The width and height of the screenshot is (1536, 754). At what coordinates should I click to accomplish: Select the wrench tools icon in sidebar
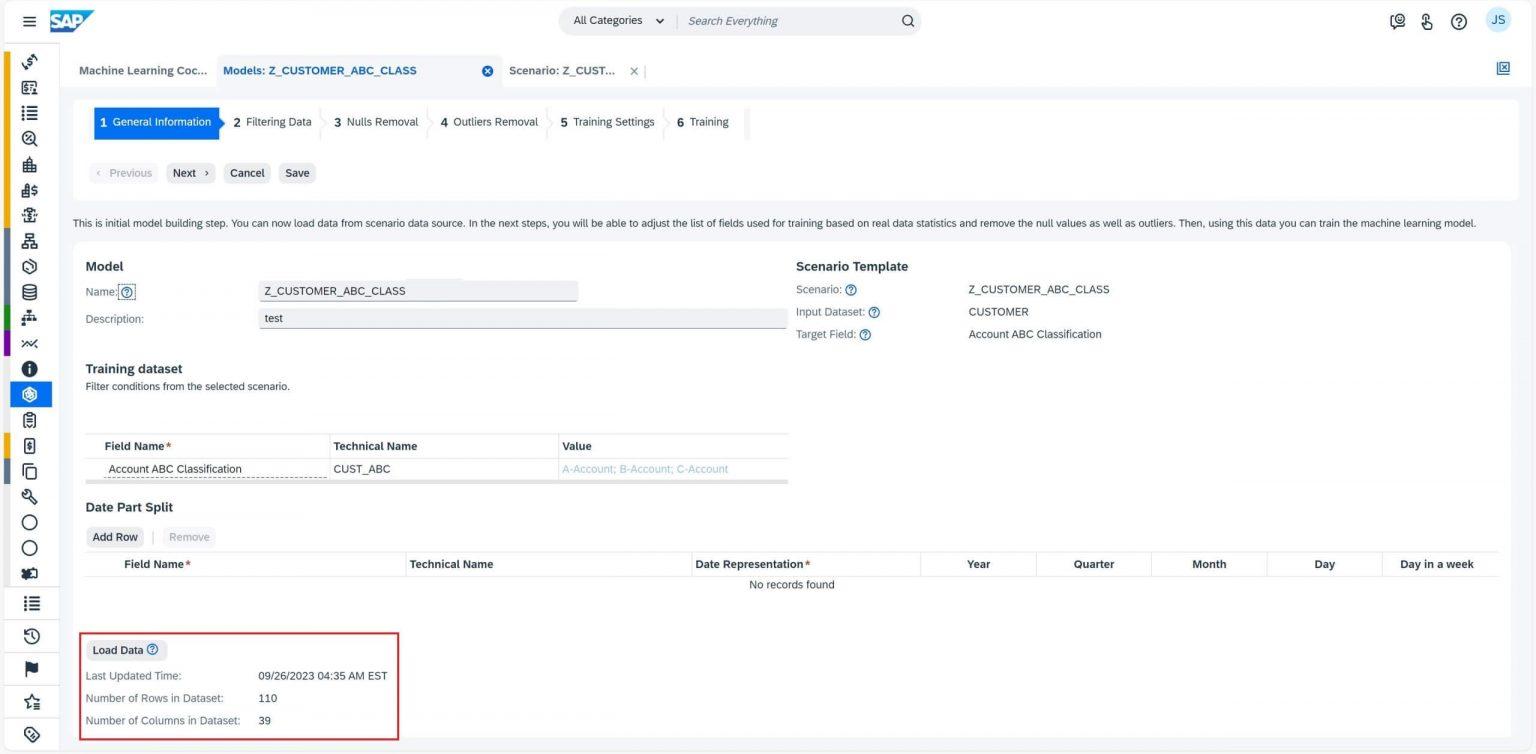pyautogui.click(x=29, y=497)
